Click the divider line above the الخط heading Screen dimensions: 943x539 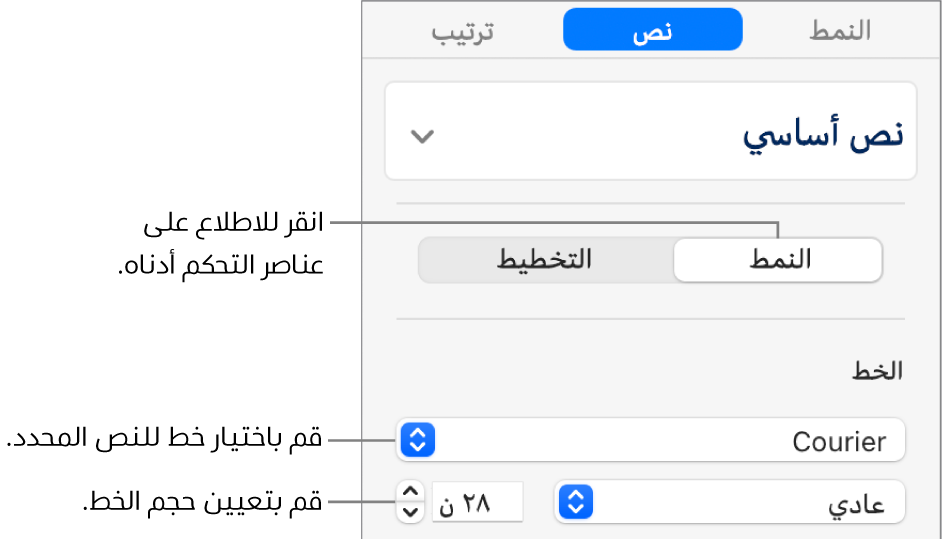pyautogui.click(x=650, y=320)
